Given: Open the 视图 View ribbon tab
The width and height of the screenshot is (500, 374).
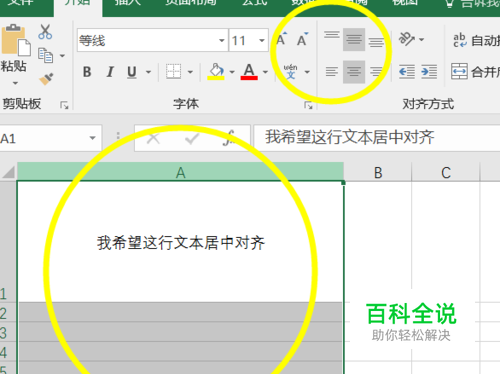Looking at the screenshot, I should coord(405,3).
